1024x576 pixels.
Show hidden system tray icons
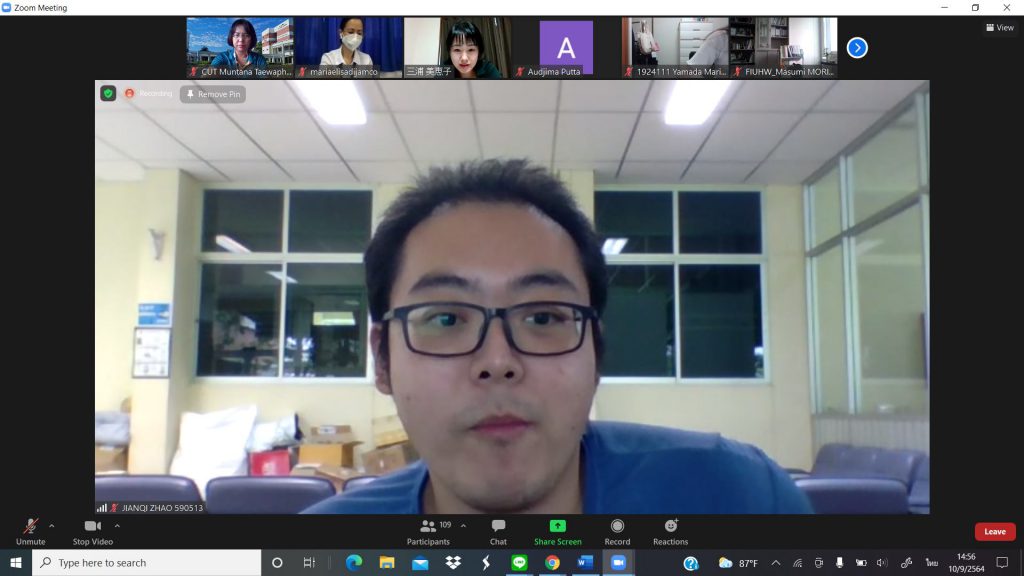776,562
